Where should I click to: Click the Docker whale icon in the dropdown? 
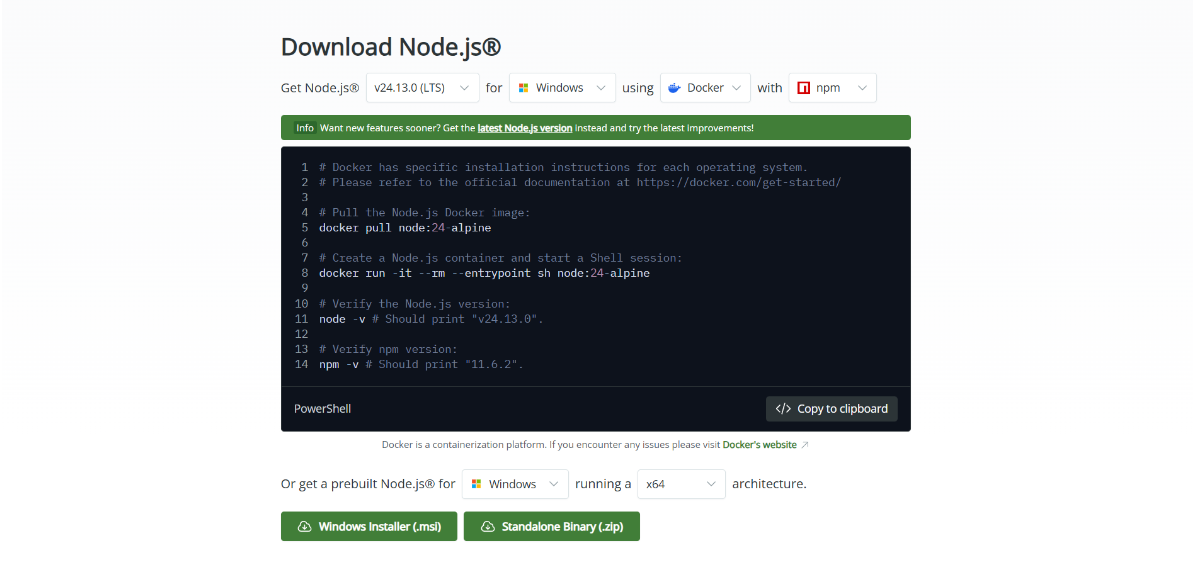[x=674, y=88]
